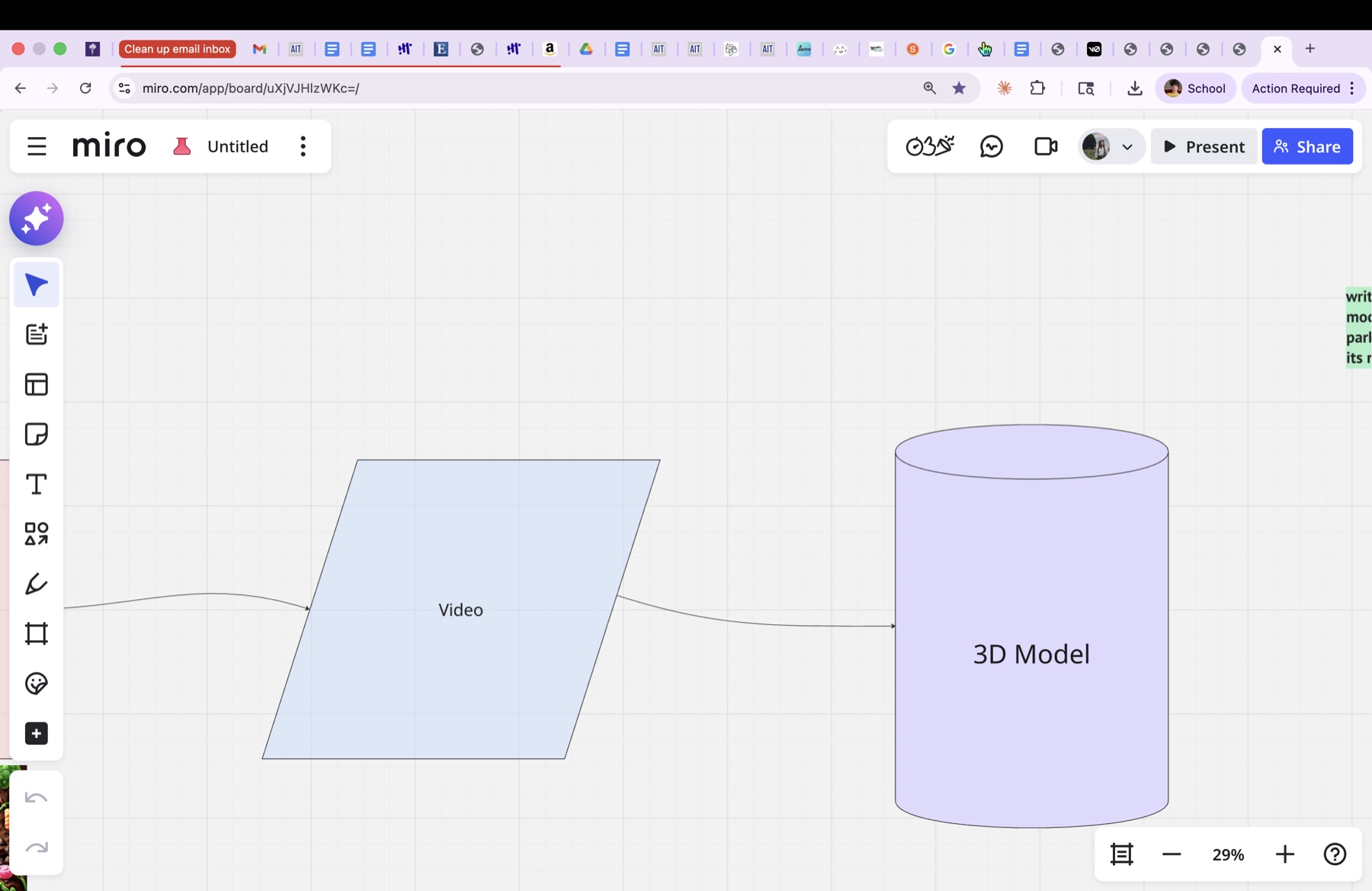This screenshot has height=891, width=1372.
Task: Zoom in with the plus button
Action: click(1285, 854)
